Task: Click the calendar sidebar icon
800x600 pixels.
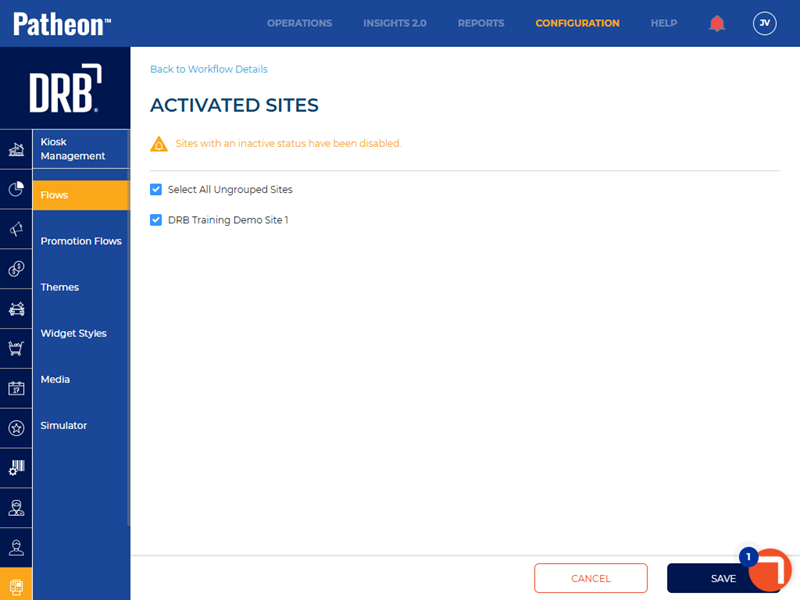Action: (x=16, y=388)
